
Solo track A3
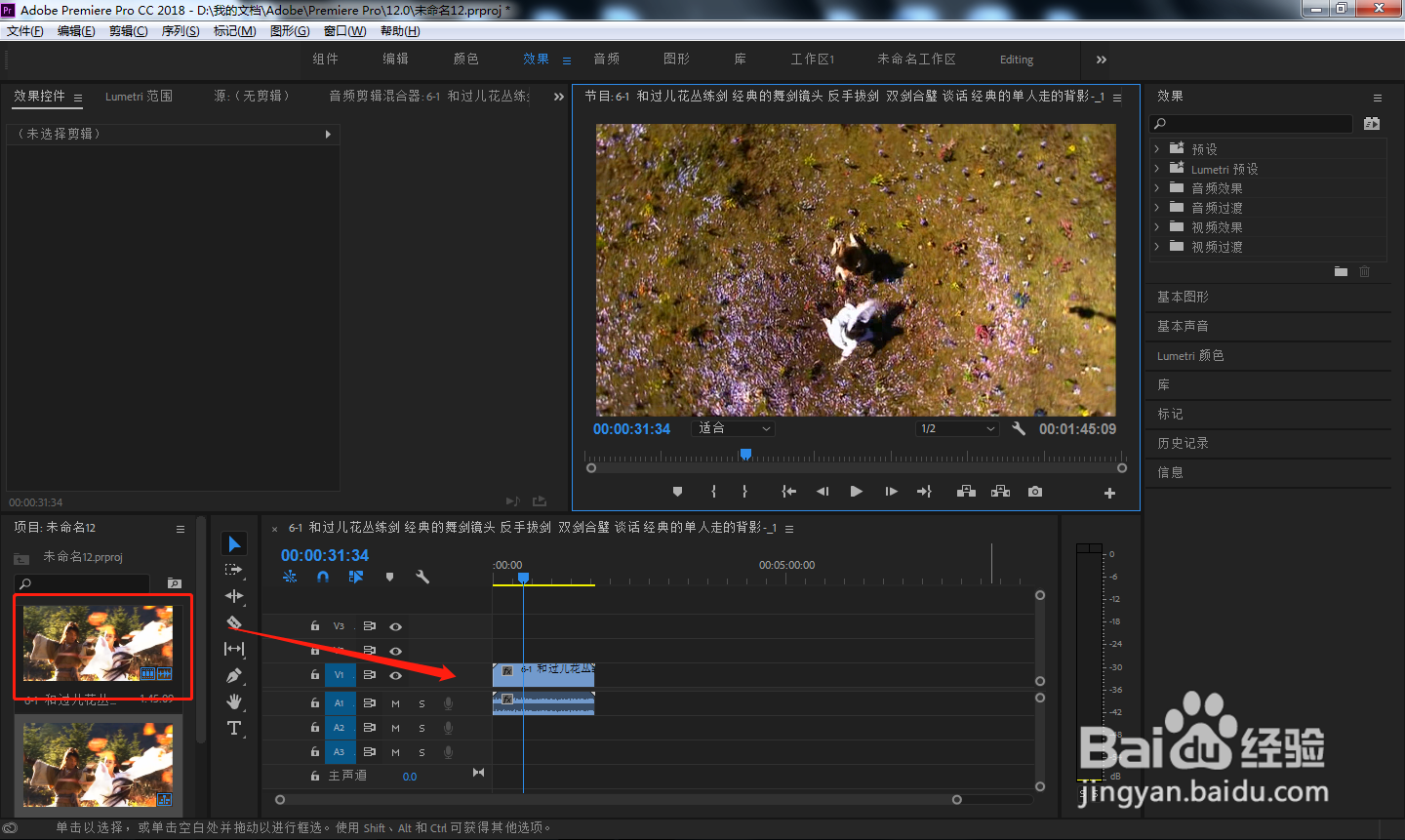(422, 752)
